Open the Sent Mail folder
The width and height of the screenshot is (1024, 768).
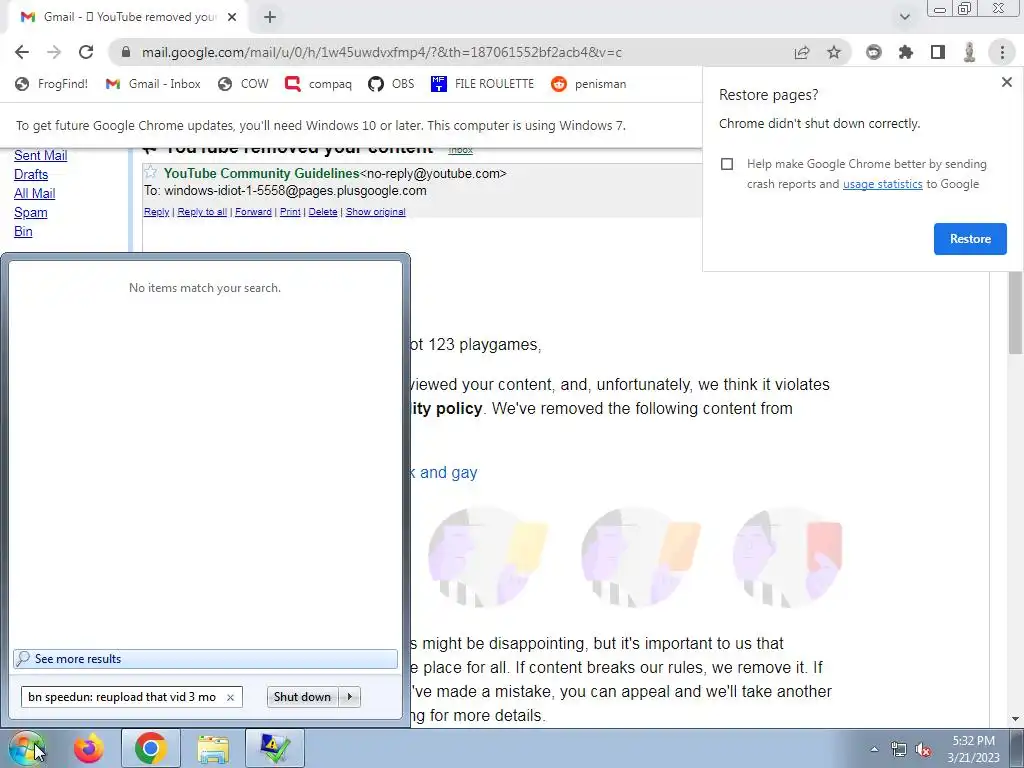(x=40, y=155)
